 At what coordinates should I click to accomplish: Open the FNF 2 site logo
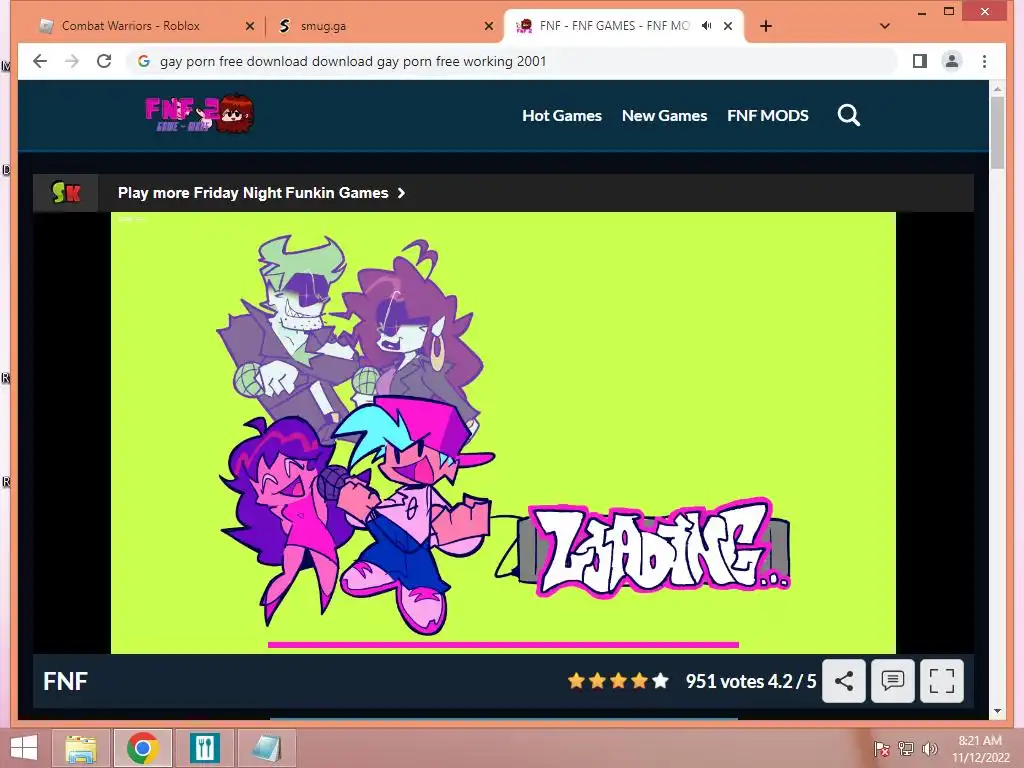pos(199,114)
